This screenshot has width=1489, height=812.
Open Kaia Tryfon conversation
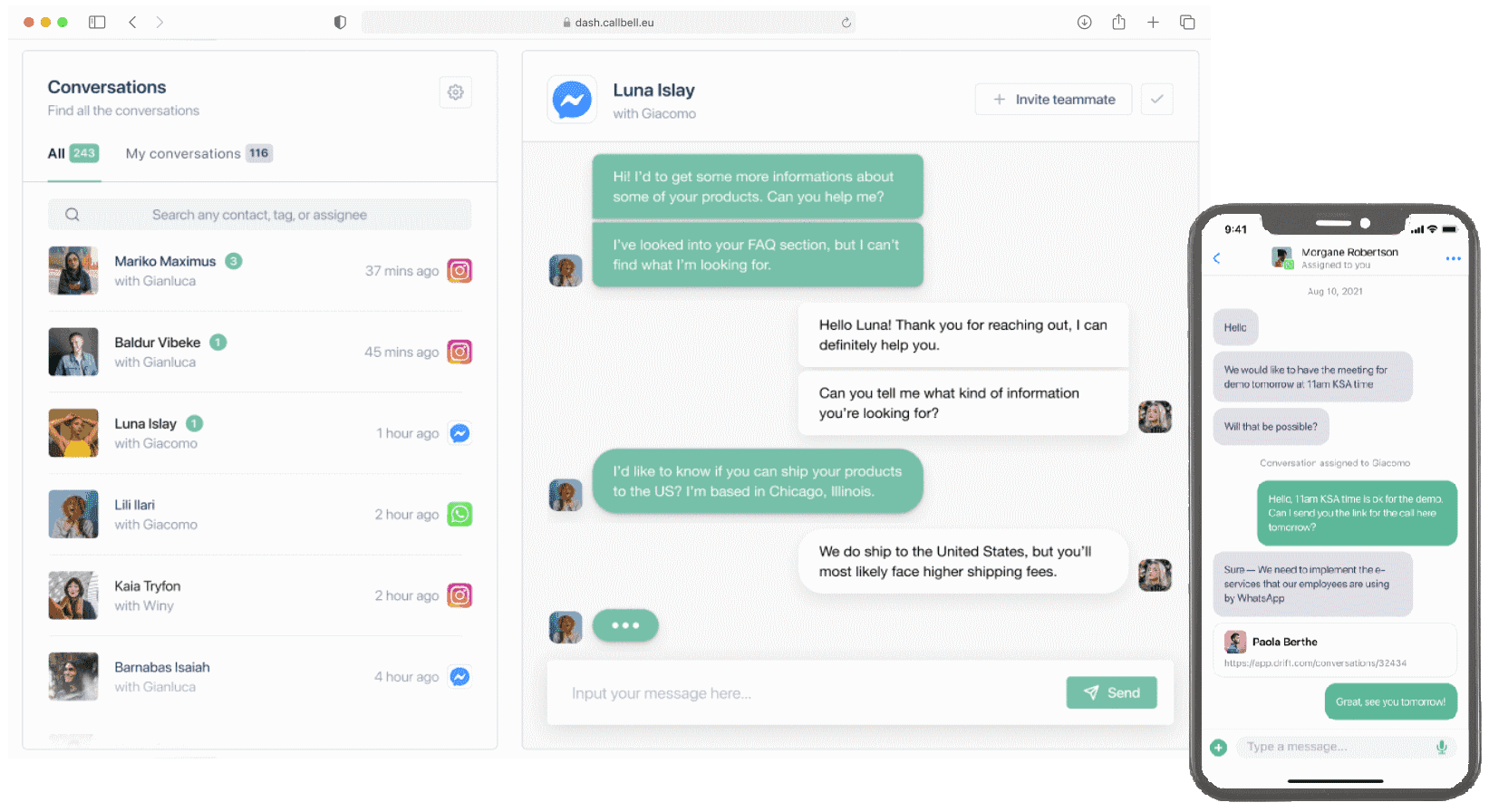(260, 595)
